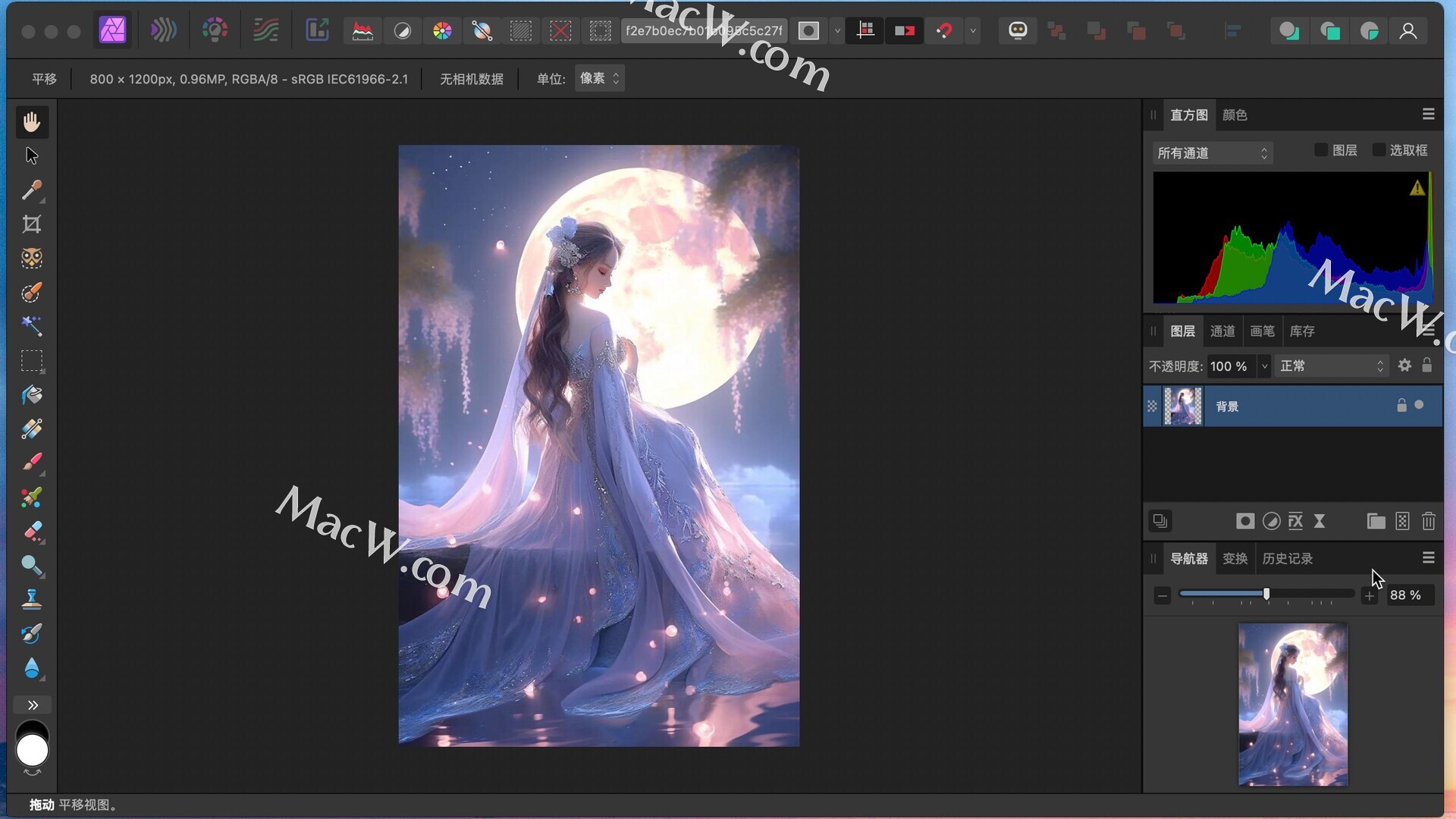Switch to the Liquify Persona
The width and height of the screenshot is (1456, 819).
pyautogui.click(x=163, y=30)
